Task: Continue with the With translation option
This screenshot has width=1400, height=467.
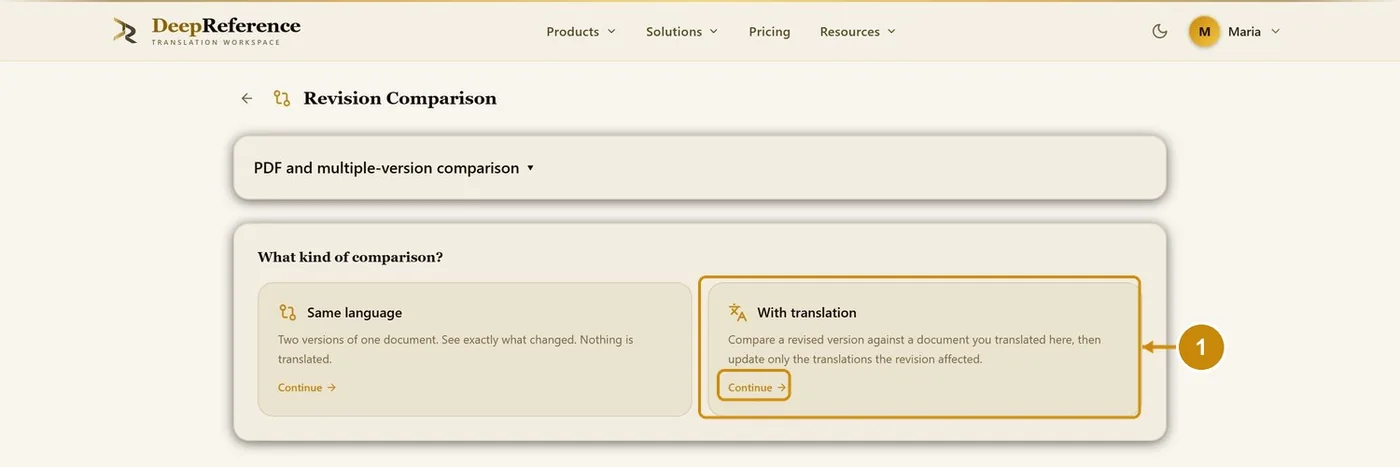Action: pyautogui.click(x=757, y=387)
